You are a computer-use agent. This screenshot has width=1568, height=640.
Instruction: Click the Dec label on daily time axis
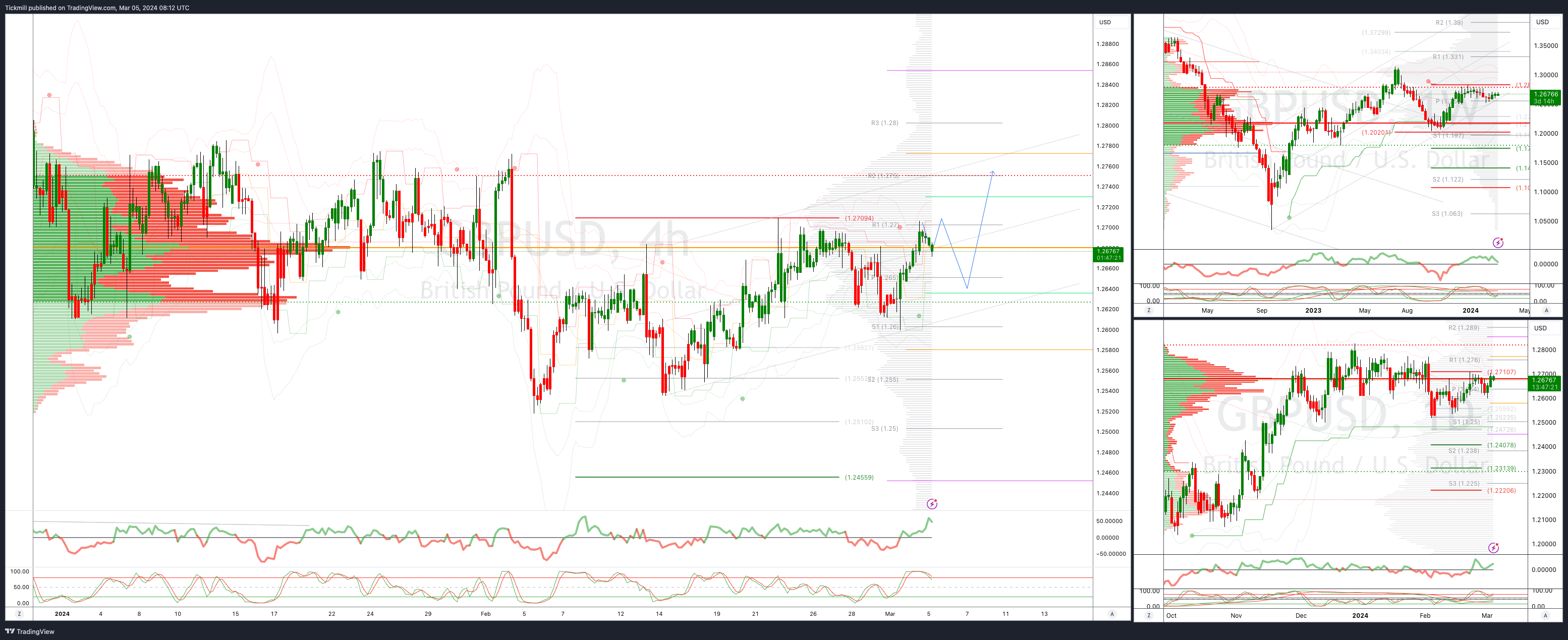(x=1301, y=616)
